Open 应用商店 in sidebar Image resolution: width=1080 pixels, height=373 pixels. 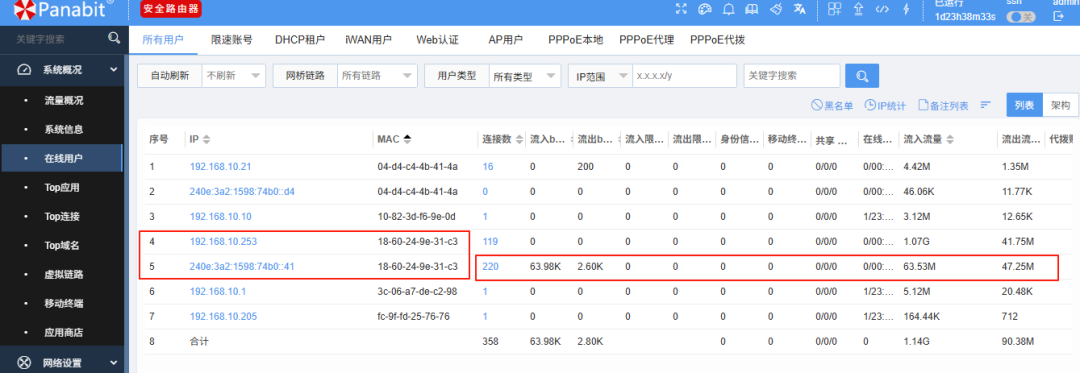[63, 332]
